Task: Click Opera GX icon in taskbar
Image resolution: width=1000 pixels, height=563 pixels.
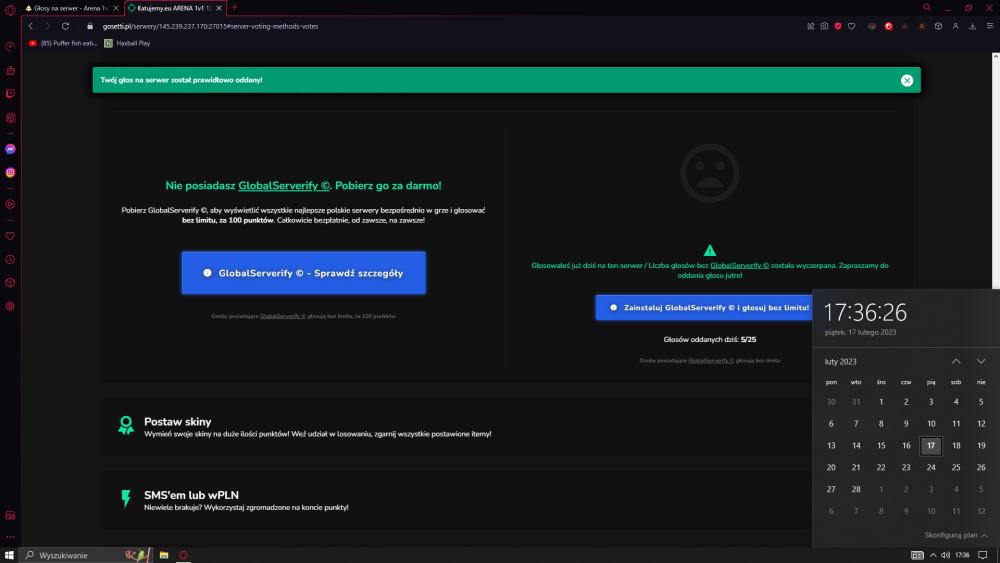Action: point(184,555)
